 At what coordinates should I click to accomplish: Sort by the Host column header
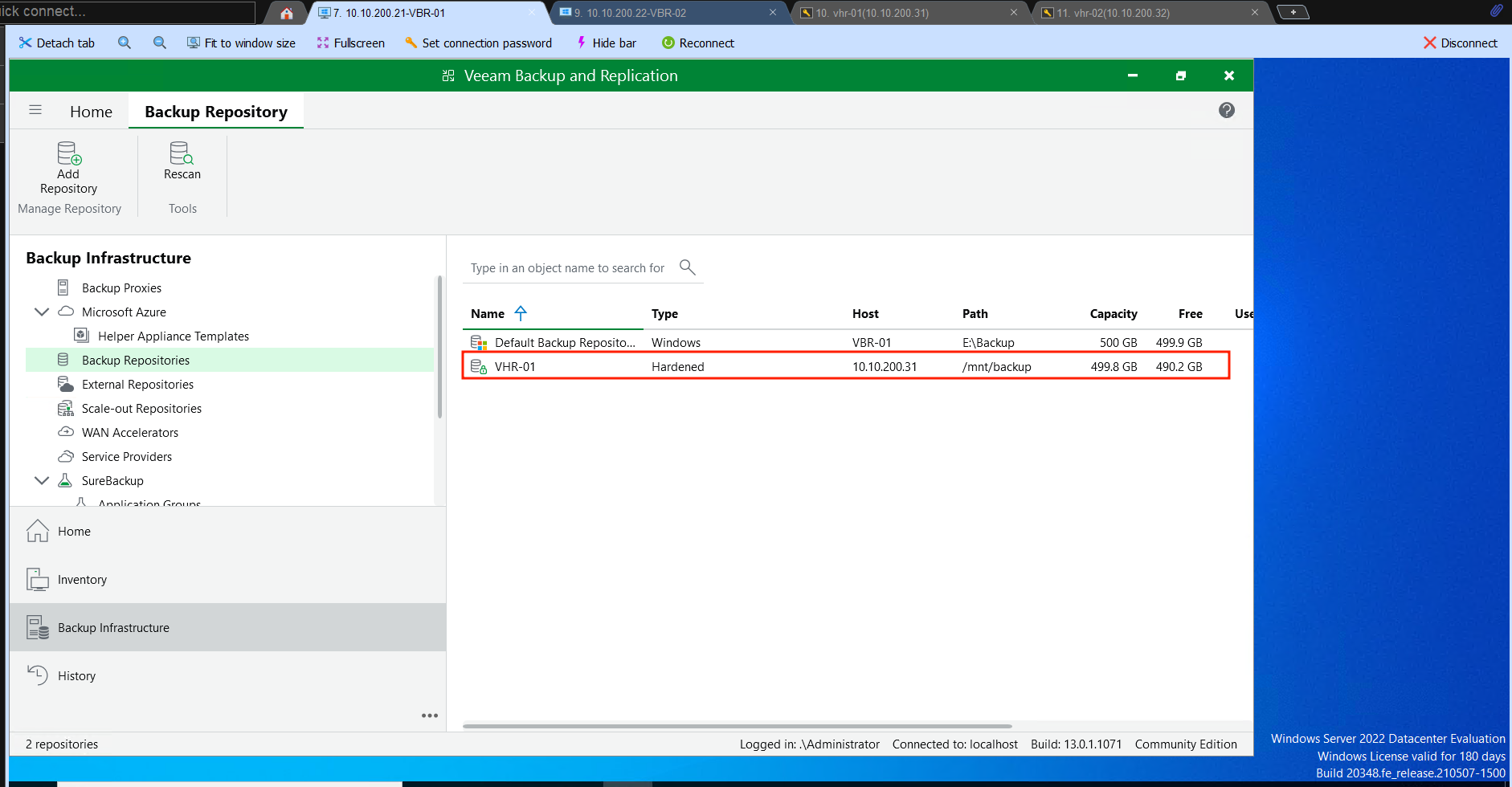865,313
